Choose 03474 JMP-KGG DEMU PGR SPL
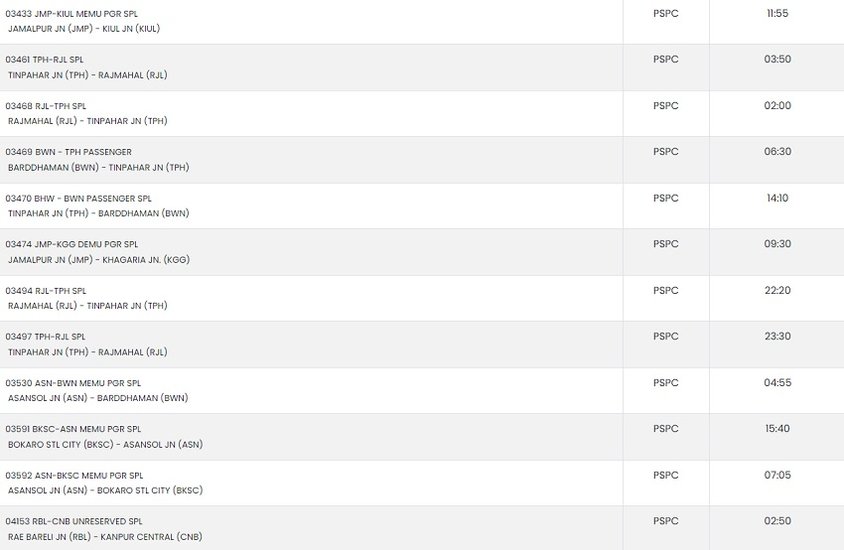Screen dimensions: 844x550 [x=72, y=244]
